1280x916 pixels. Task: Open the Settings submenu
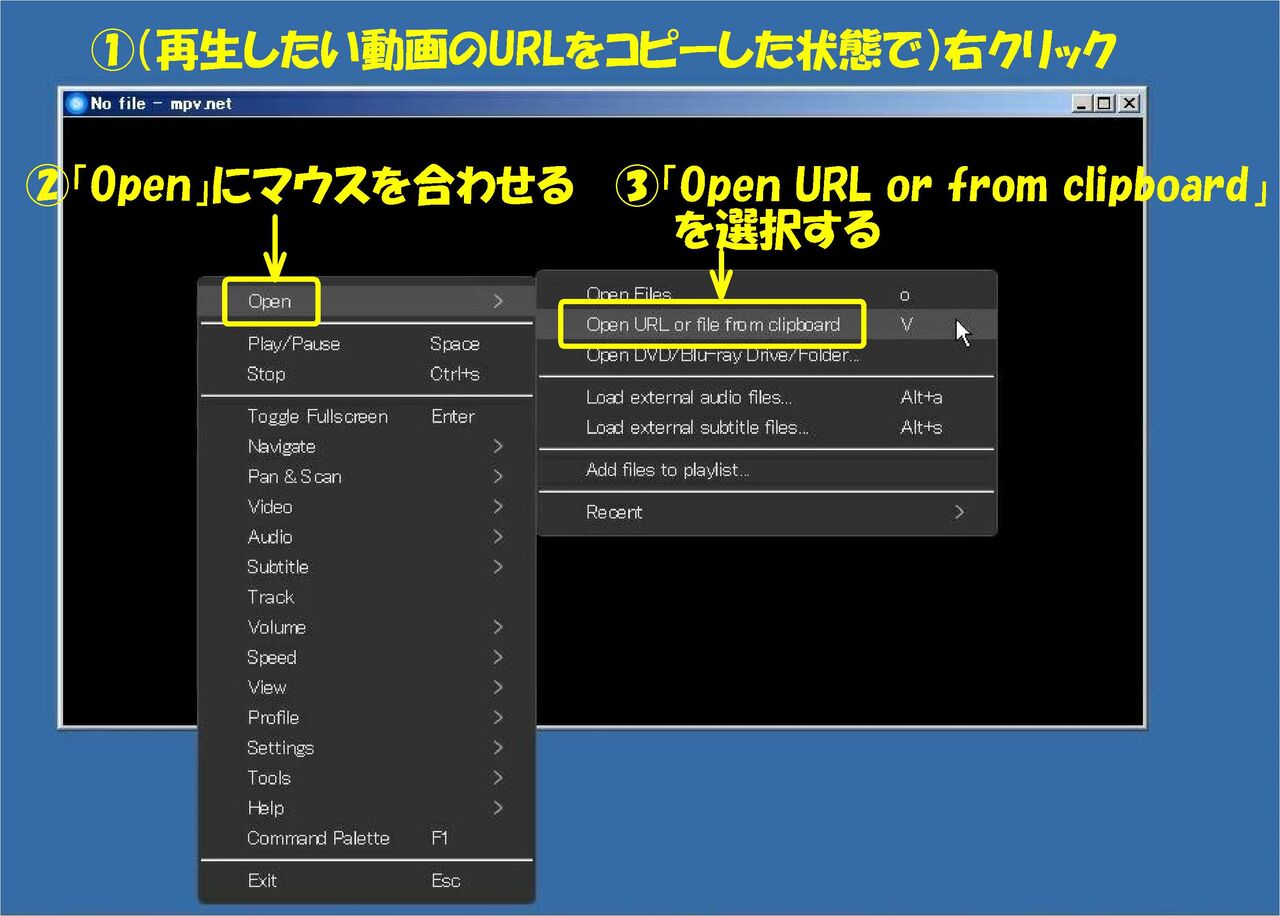(x=281, y=747)
